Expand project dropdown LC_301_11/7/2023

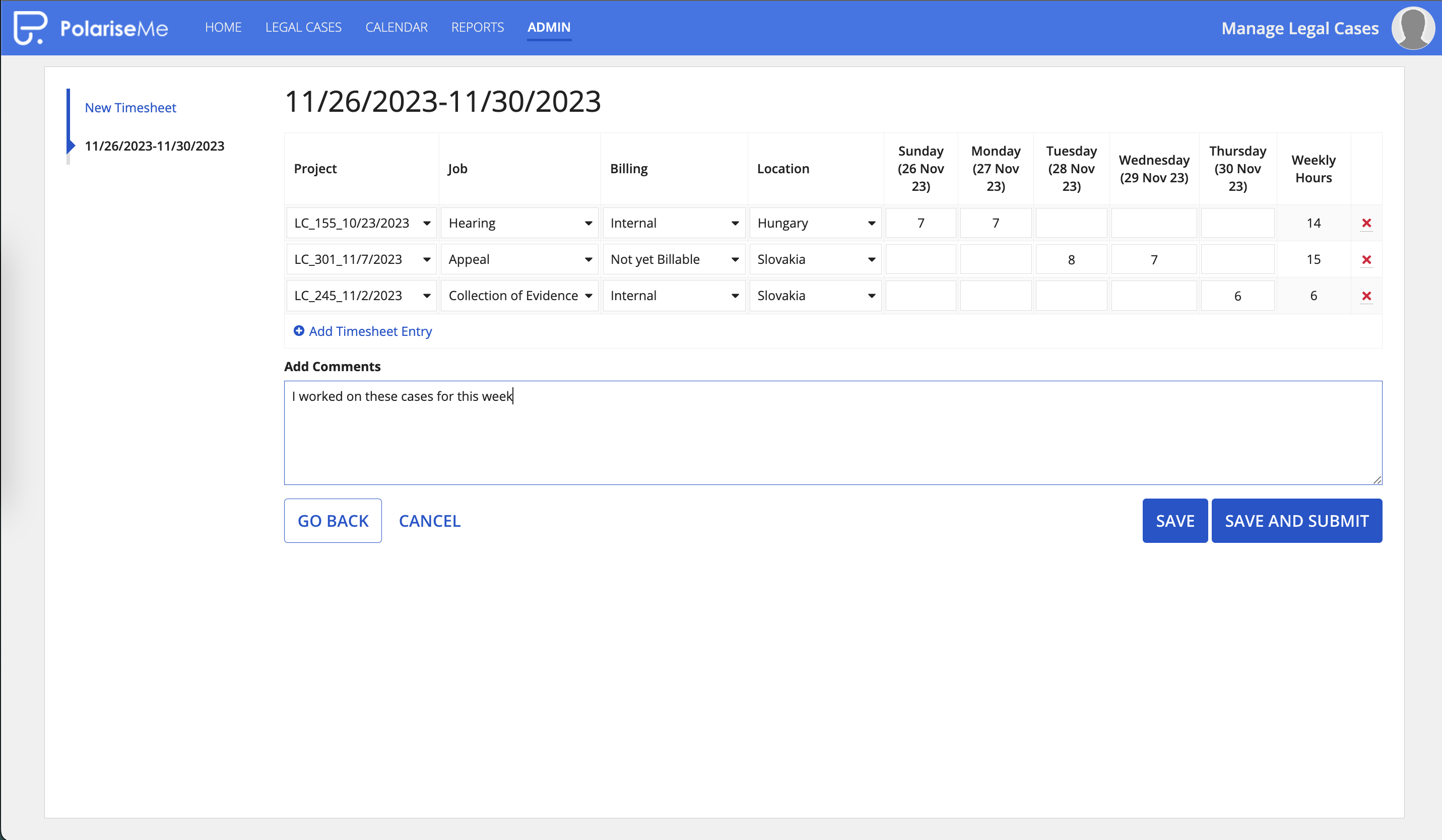(x=362, y=260)
